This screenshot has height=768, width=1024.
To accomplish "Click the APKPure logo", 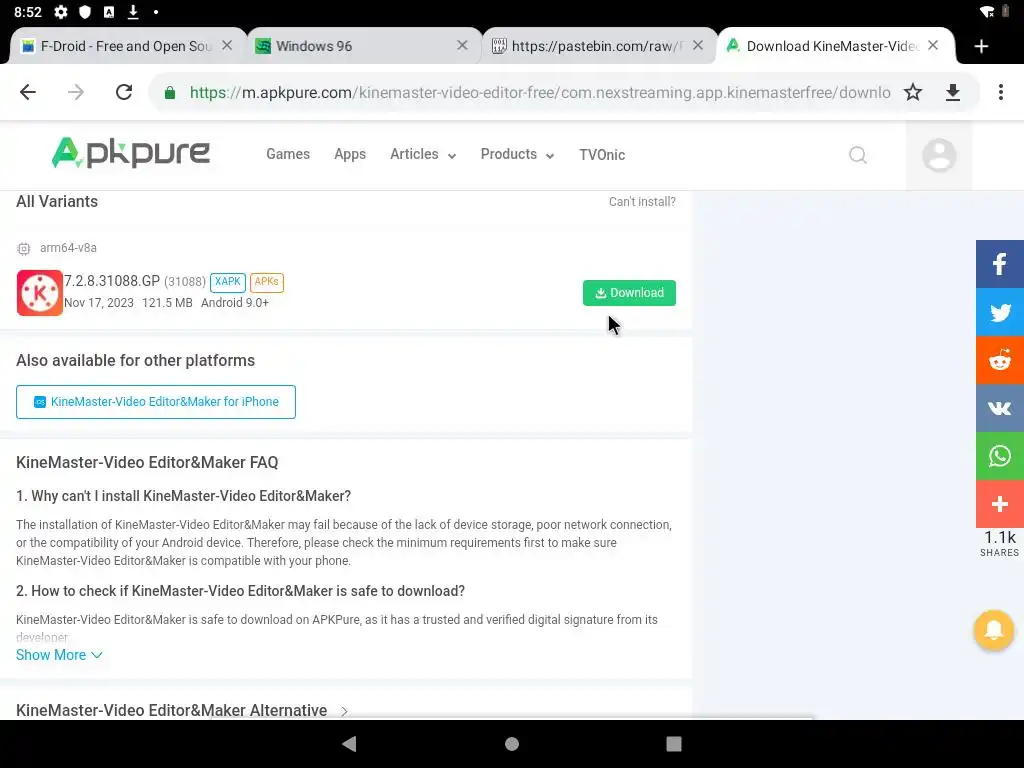I will point(131,153).
